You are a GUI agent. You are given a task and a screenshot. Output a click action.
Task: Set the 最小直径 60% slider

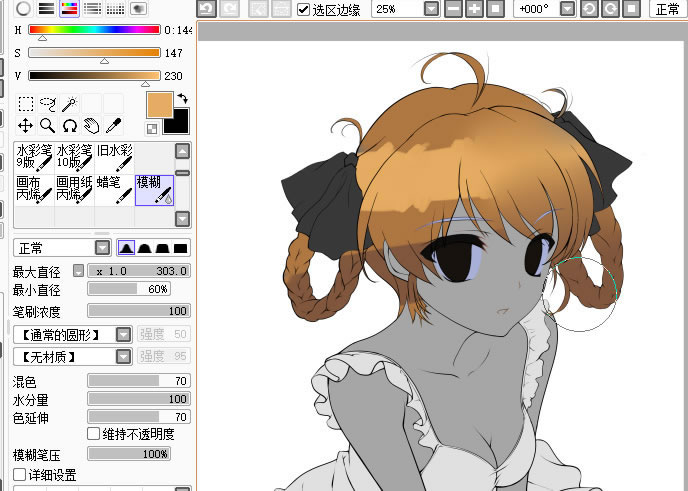point(129,289)
